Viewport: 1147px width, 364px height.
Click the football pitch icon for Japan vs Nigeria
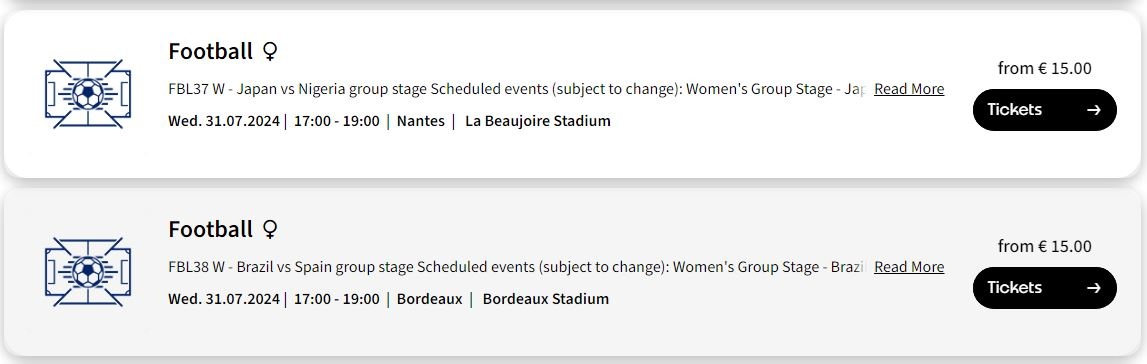(x=88, y=94)
